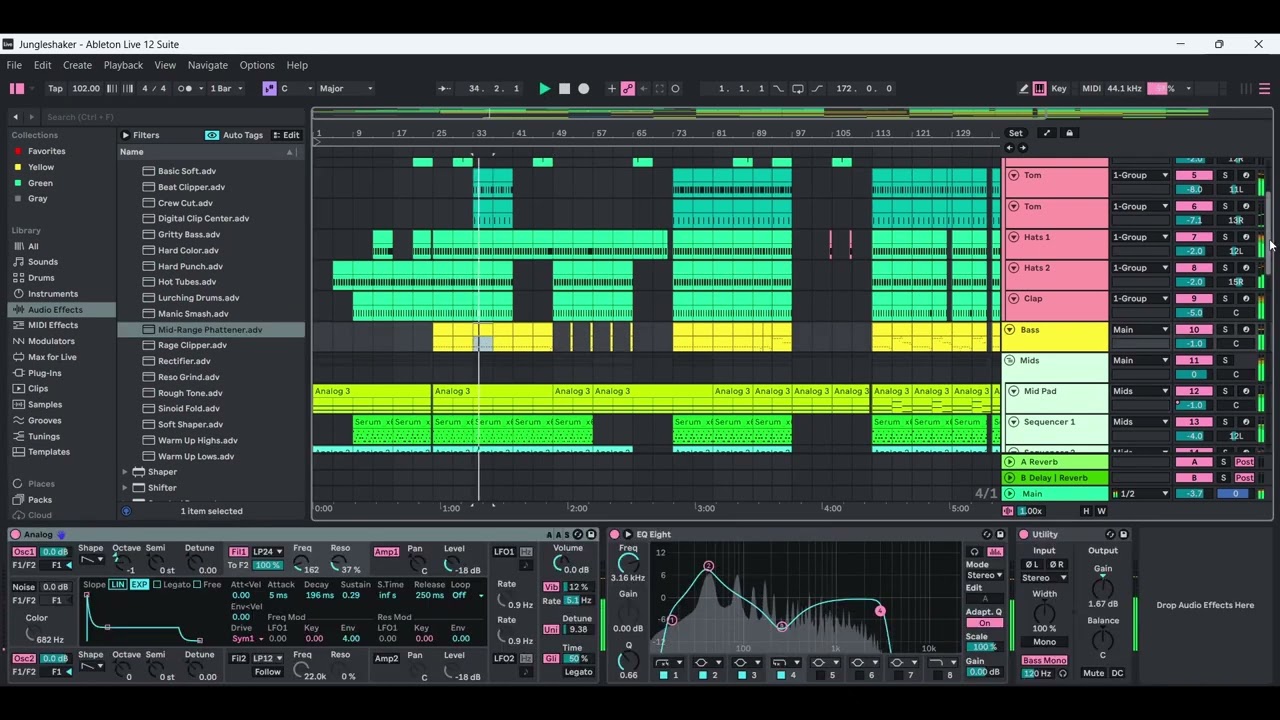1280x720 pixels.
Task: Click the Punch-Out switch icon
Action: [x=816, y=89]
